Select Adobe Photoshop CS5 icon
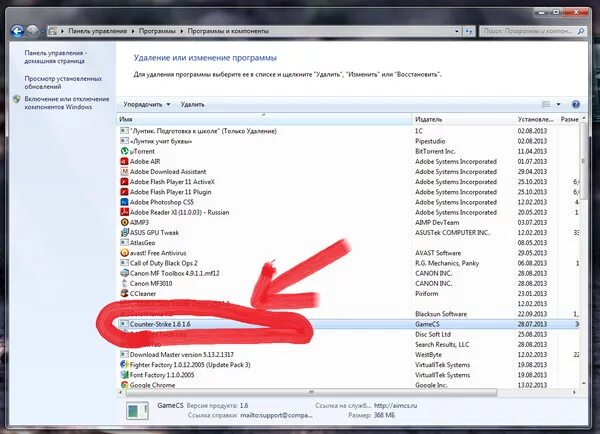Viewport: 600px width, 434px height. [124, 202]
